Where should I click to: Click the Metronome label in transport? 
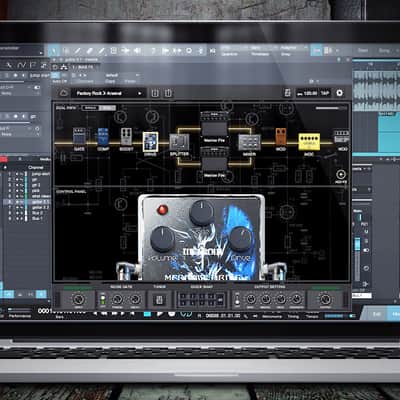click(x=272, y=316)
